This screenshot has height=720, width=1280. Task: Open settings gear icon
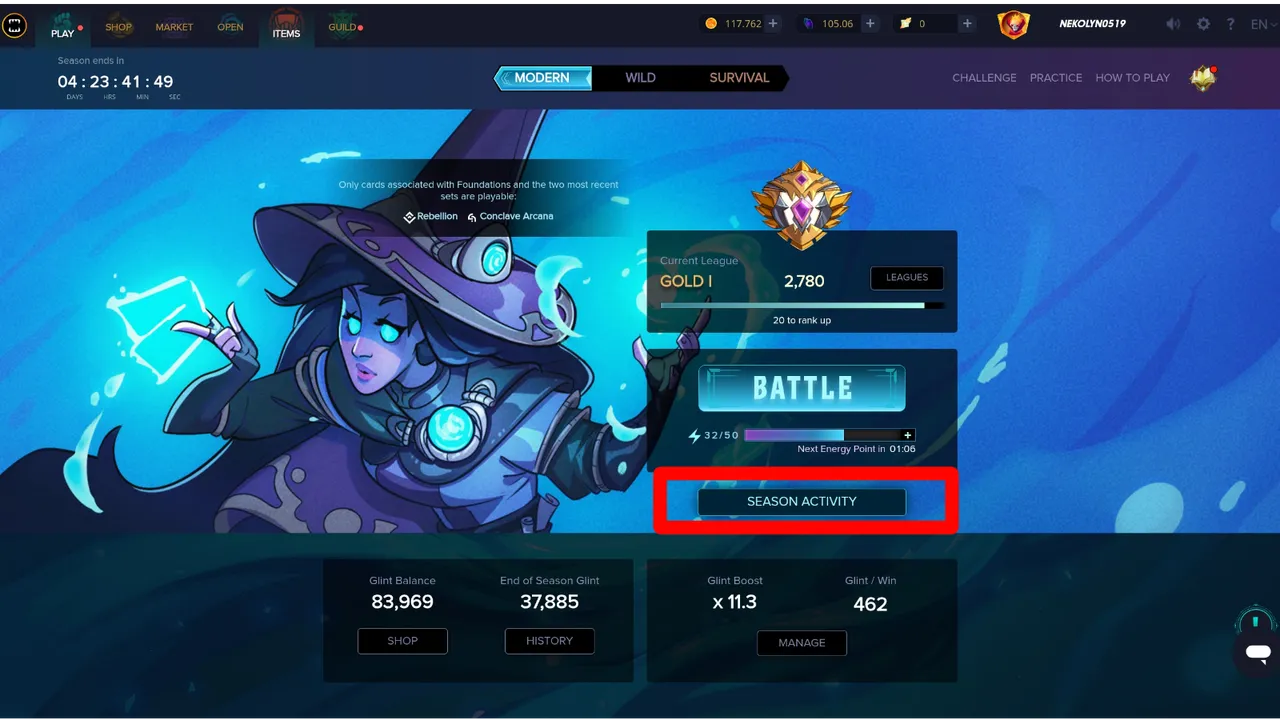click(1203, 24)
